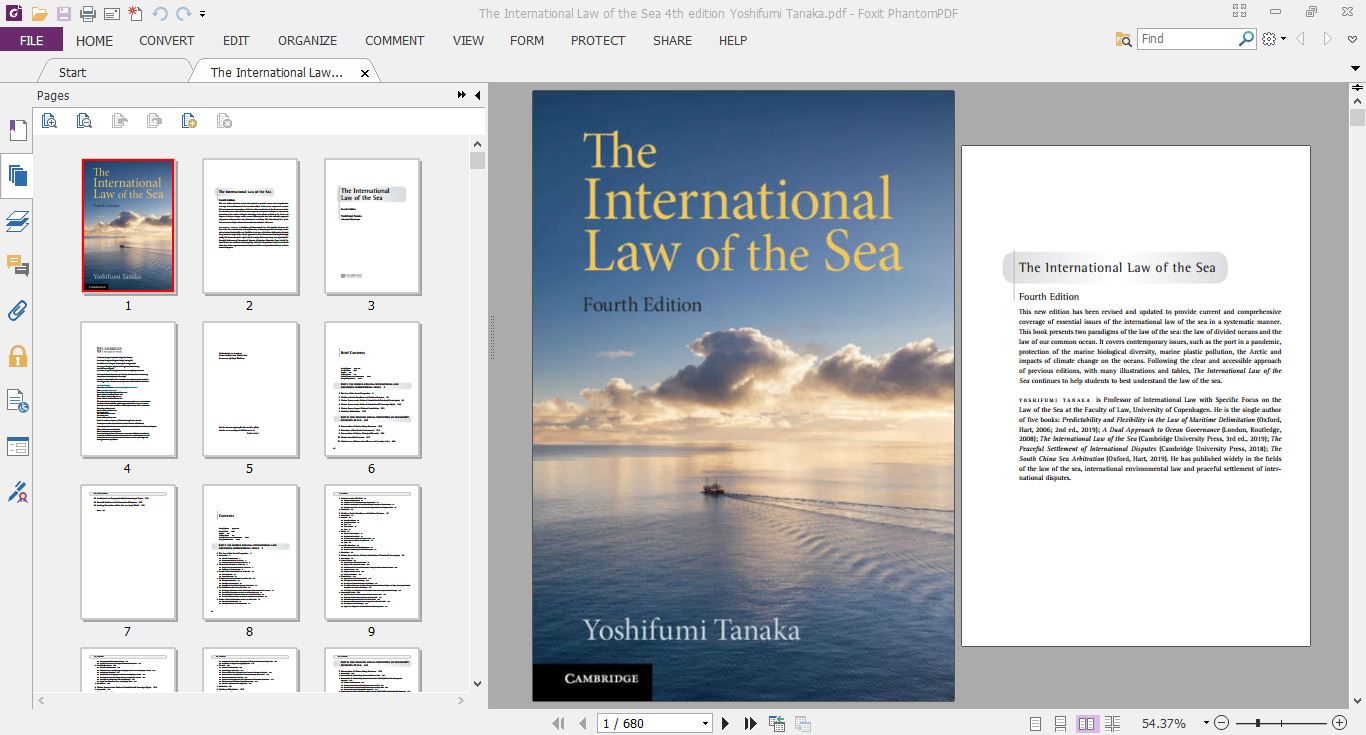The image size is (1366, 735).
Task: Switch to the CONVERT ribbon tab
Action: 167,40
